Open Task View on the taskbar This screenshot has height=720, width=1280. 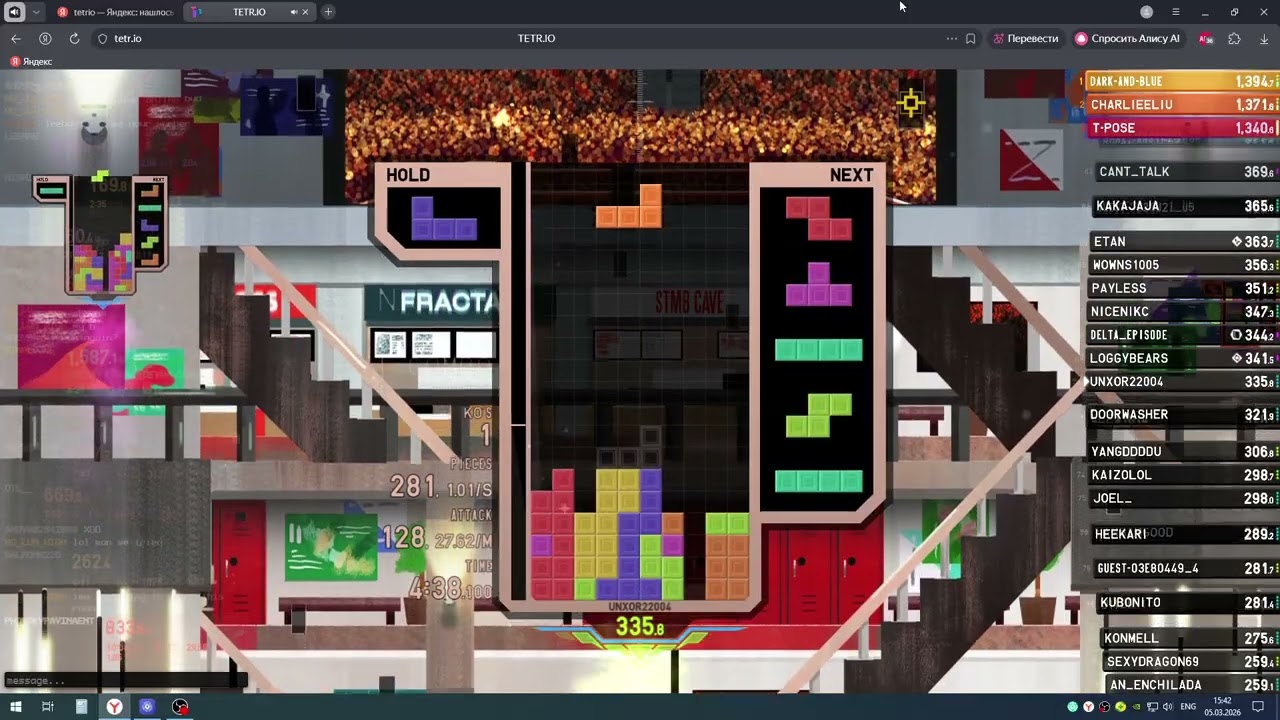[x=47, y=706]
